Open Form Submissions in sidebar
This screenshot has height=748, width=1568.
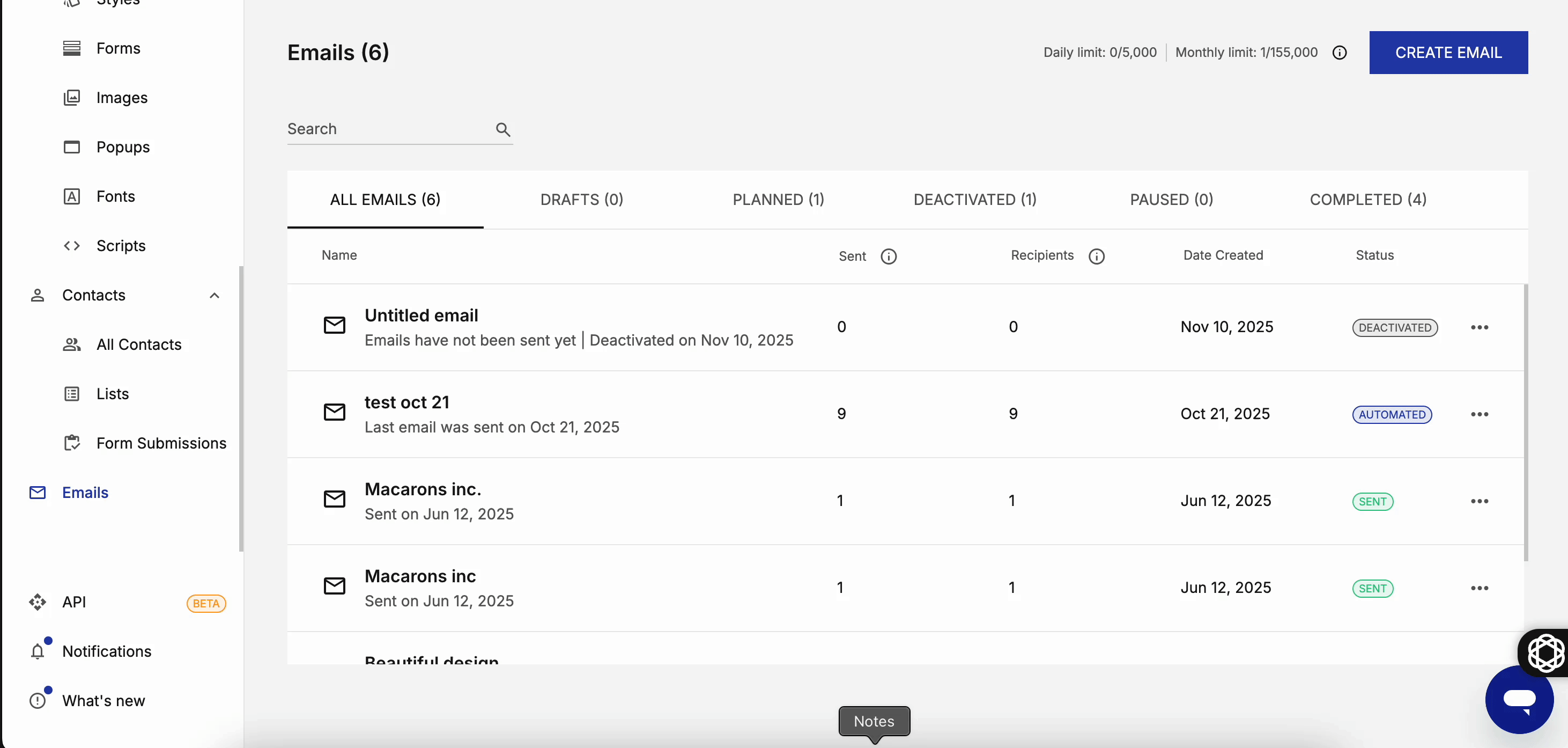pos(161,443)
